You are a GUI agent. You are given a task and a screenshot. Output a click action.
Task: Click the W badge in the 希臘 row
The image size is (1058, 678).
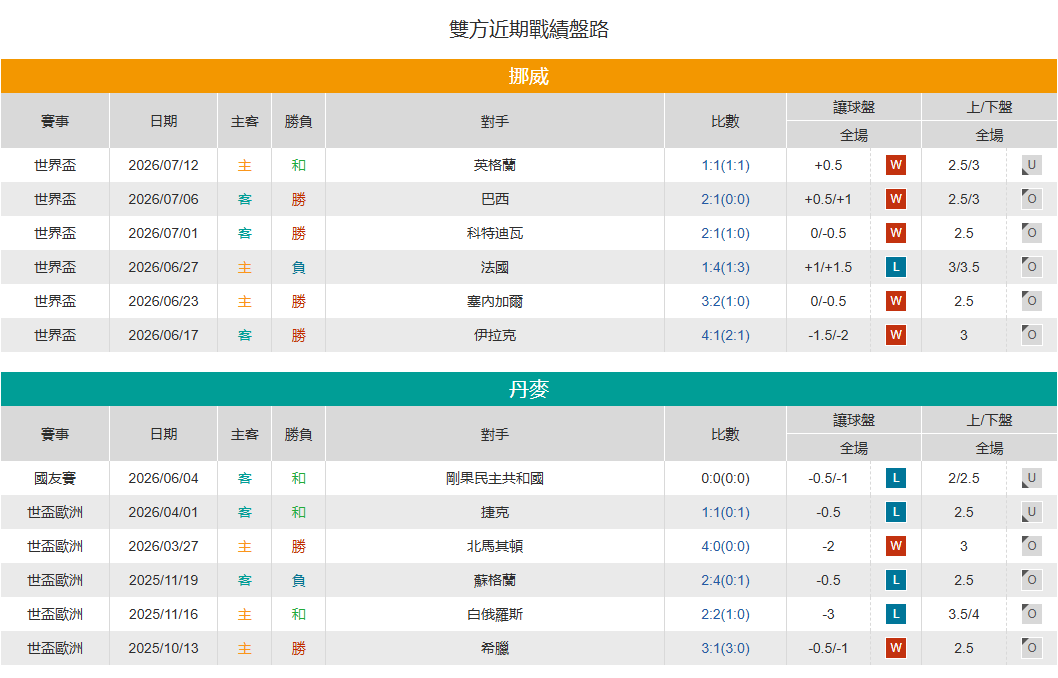(x=895, y=648)
